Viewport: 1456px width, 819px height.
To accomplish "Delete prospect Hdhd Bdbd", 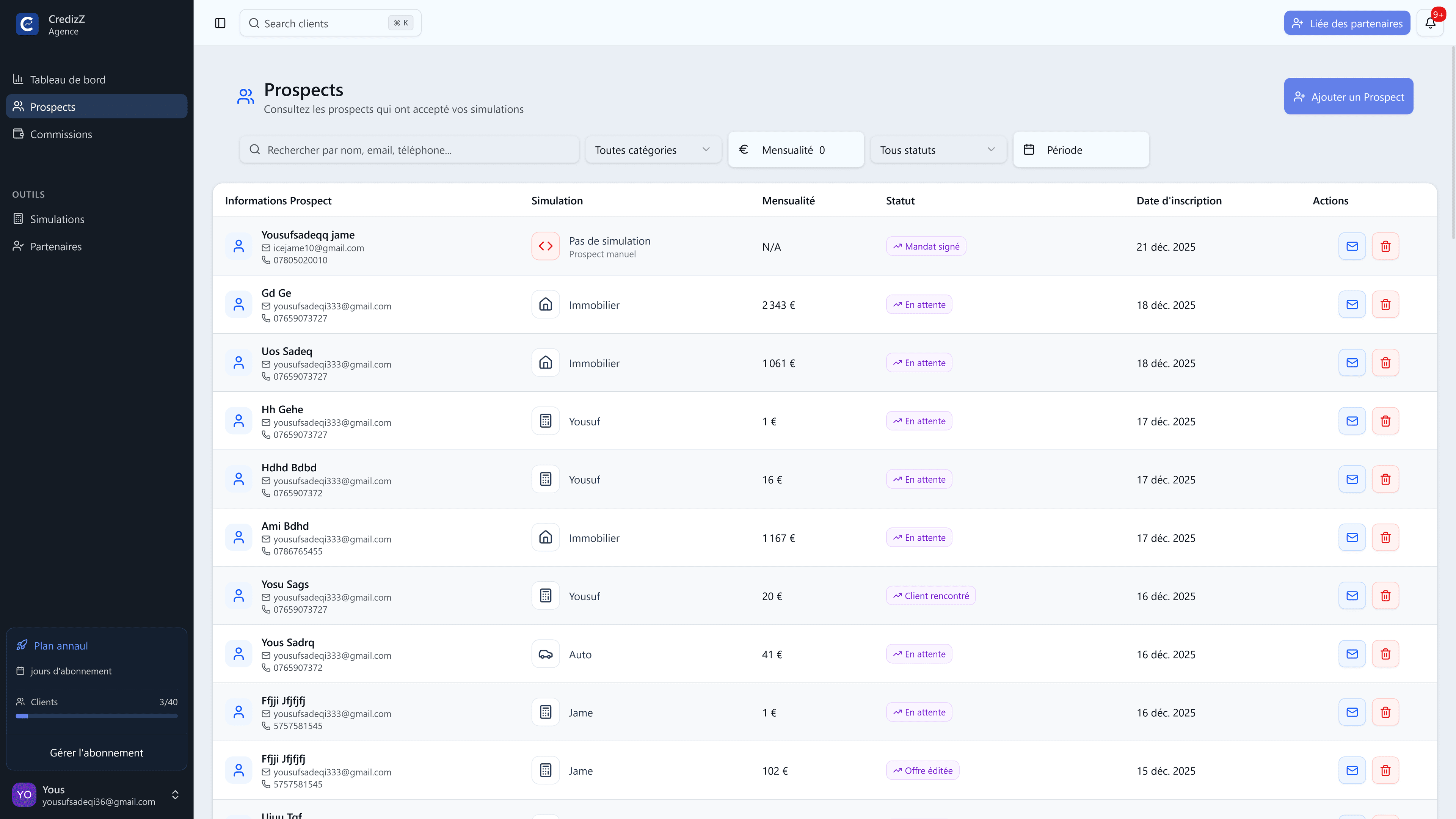I will 1385,479.
